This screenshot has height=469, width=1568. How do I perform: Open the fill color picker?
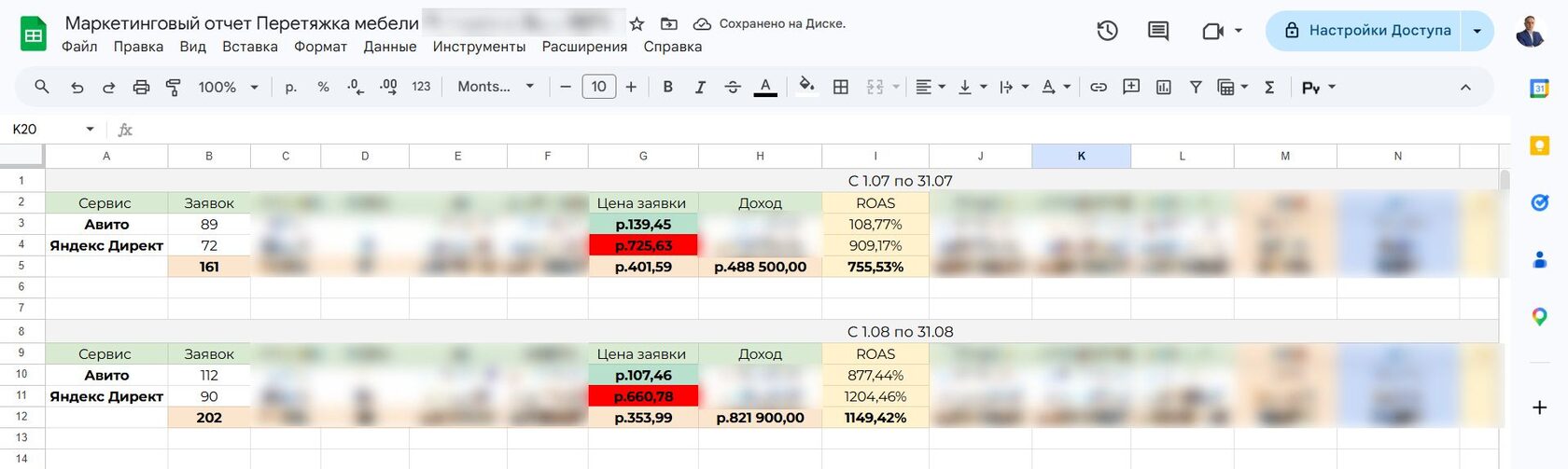tap(807, 87)
